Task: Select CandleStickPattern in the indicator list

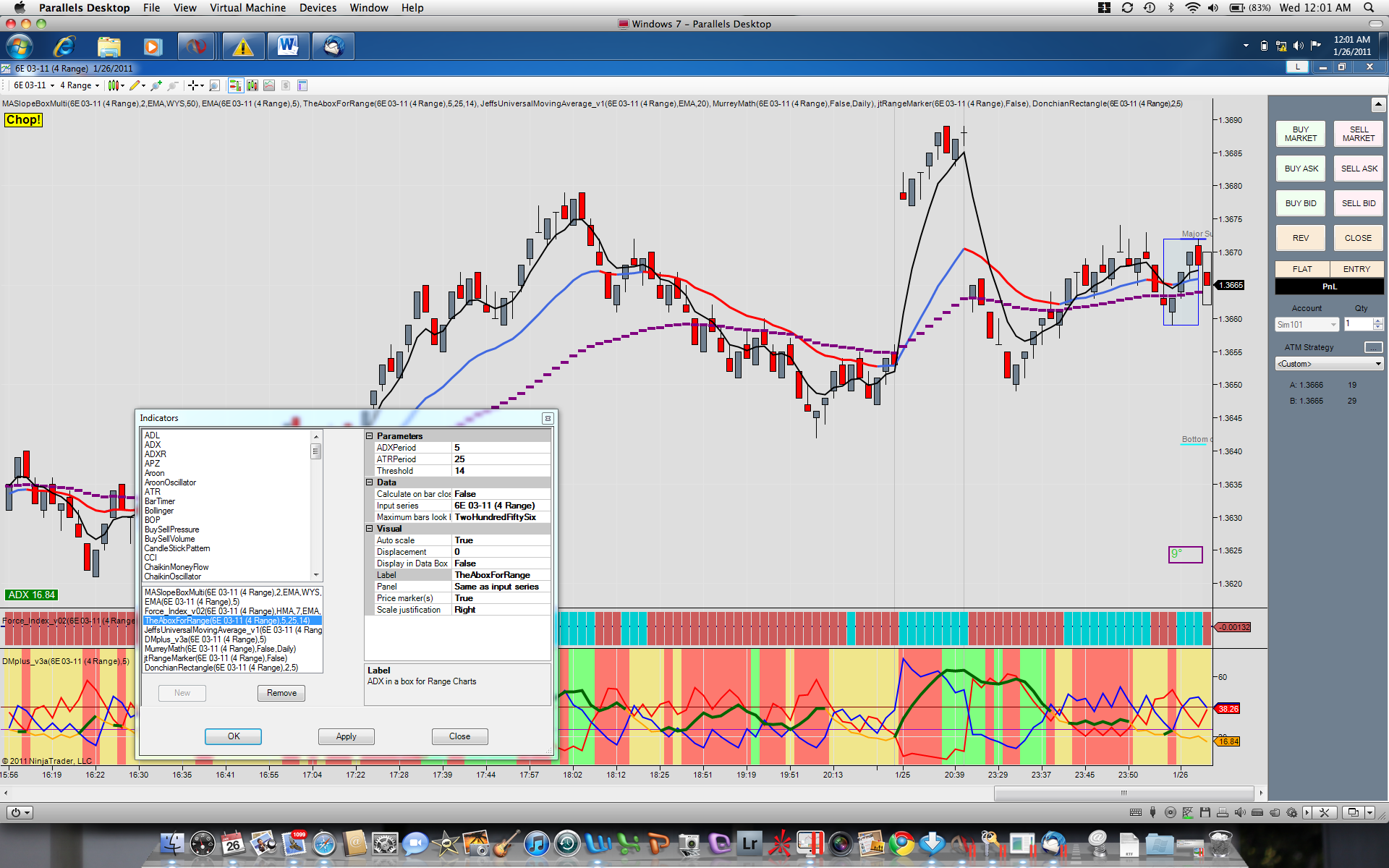Action: [x=177, y=548]
